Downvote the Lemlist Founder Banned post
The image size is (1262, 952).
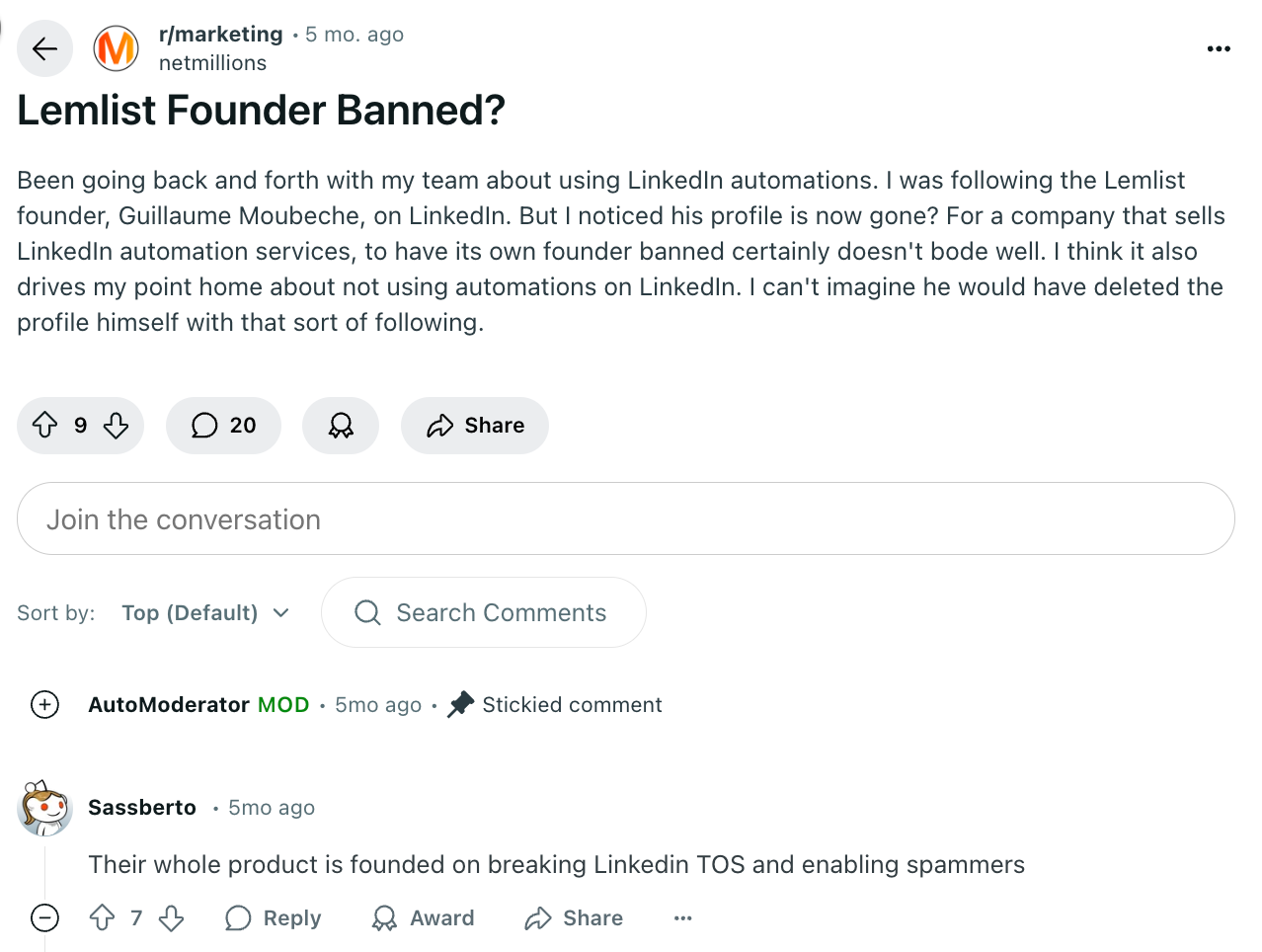[x=117, y=426]
